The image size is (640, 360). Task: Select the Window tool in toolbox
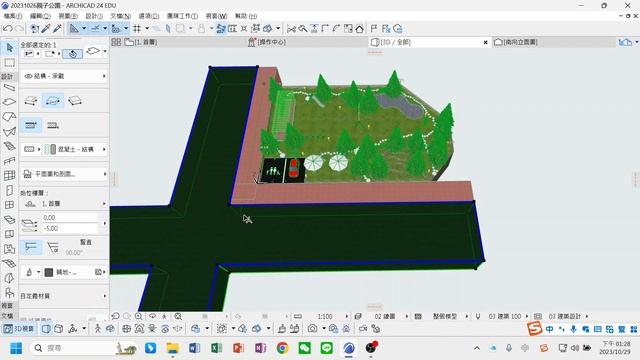coord(9,205)
